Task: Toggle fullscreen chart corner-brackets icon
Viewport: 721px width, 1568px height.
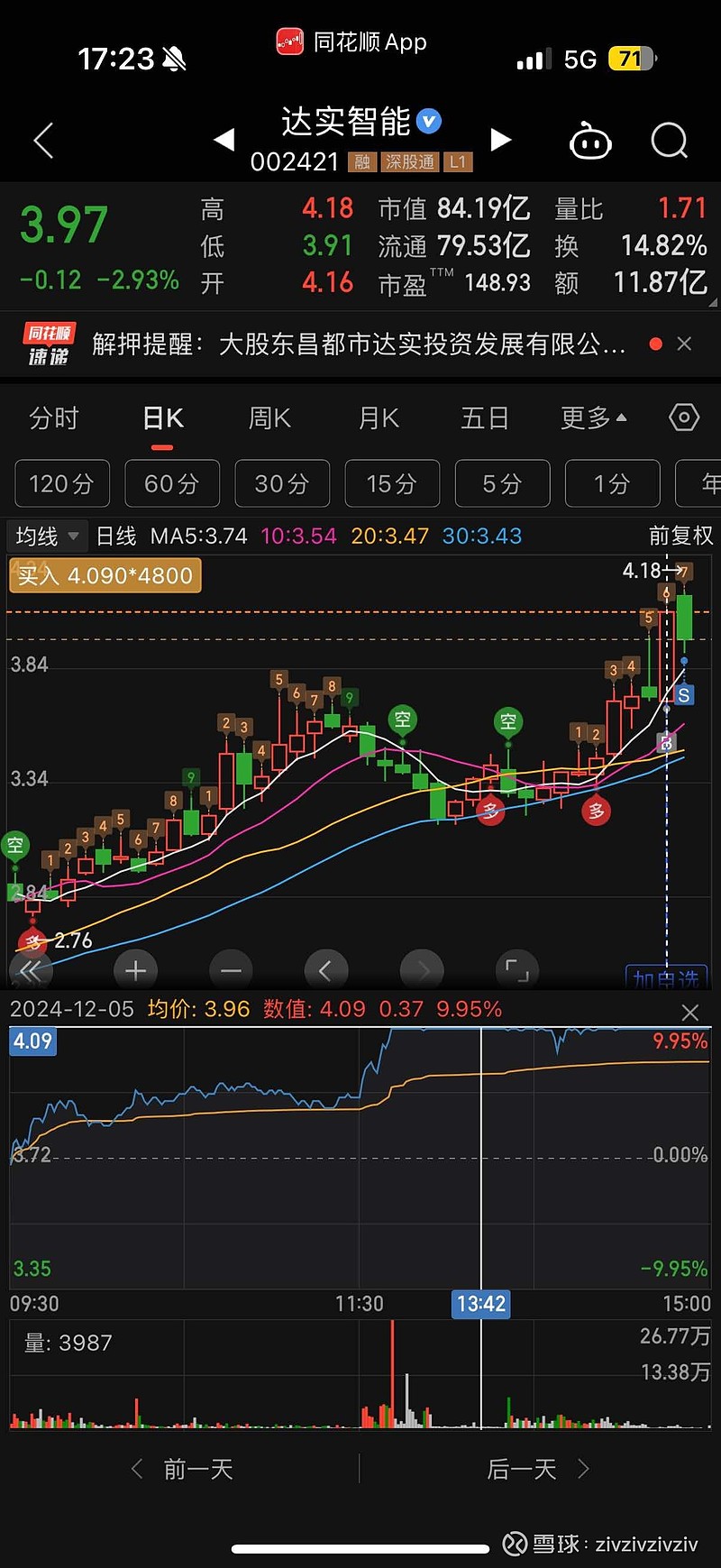Action: 516,970
